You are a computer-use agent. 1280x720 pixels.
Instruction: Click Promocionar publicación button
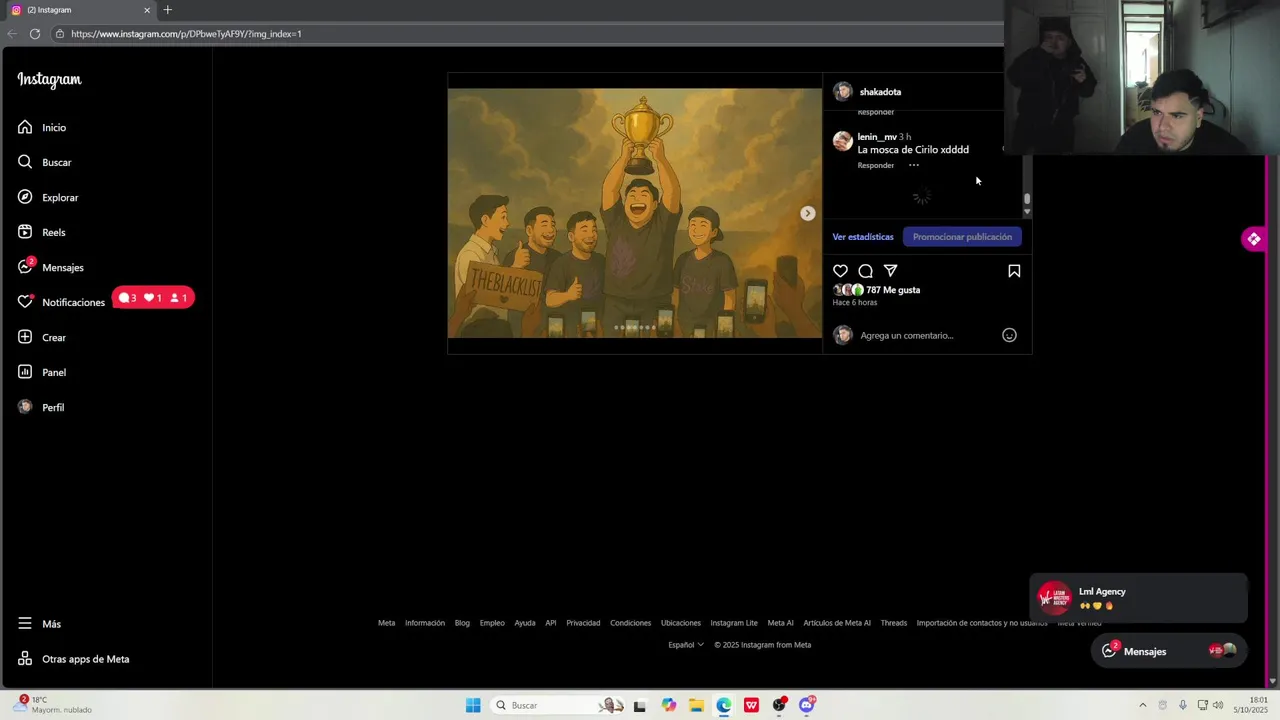point(962,237)
